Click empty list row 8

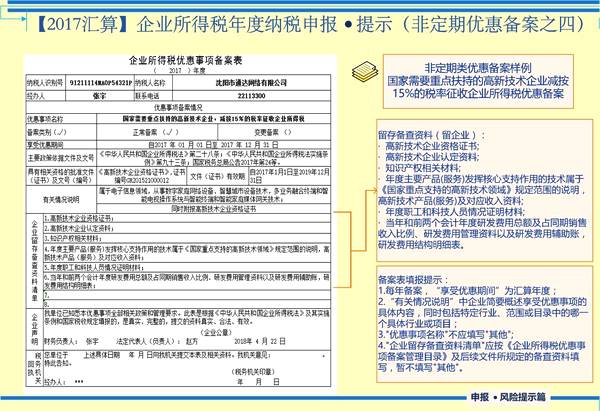click(187, 304)
